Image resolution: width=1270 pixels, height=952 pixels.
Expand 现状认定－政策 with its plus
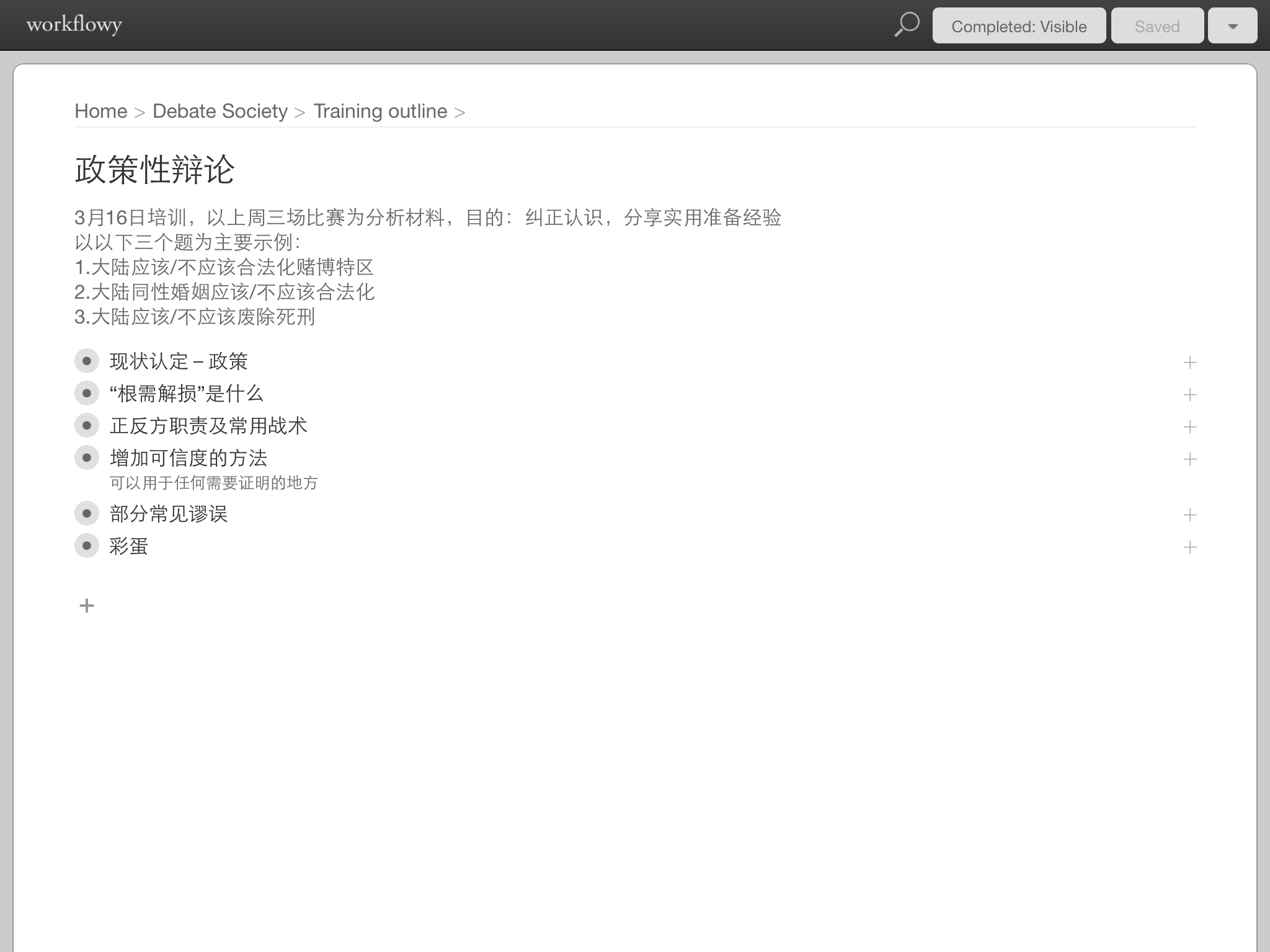1189,363
